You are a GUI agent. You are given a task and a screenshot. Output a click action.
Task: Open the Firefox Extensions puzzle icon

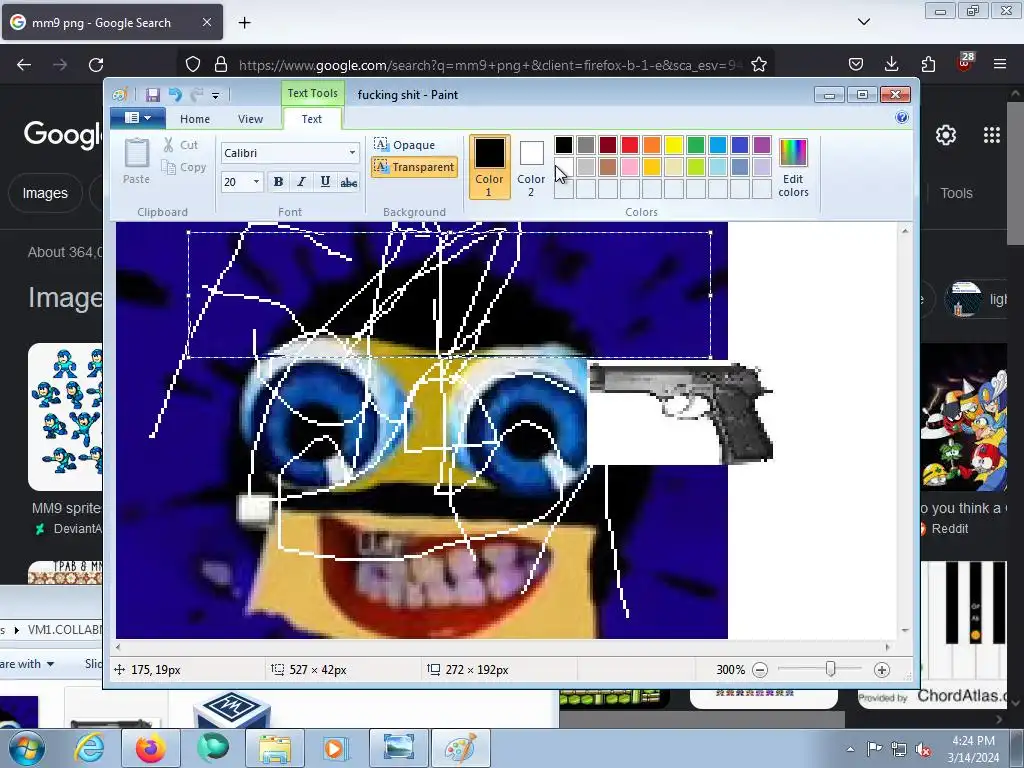coord(928,64)
